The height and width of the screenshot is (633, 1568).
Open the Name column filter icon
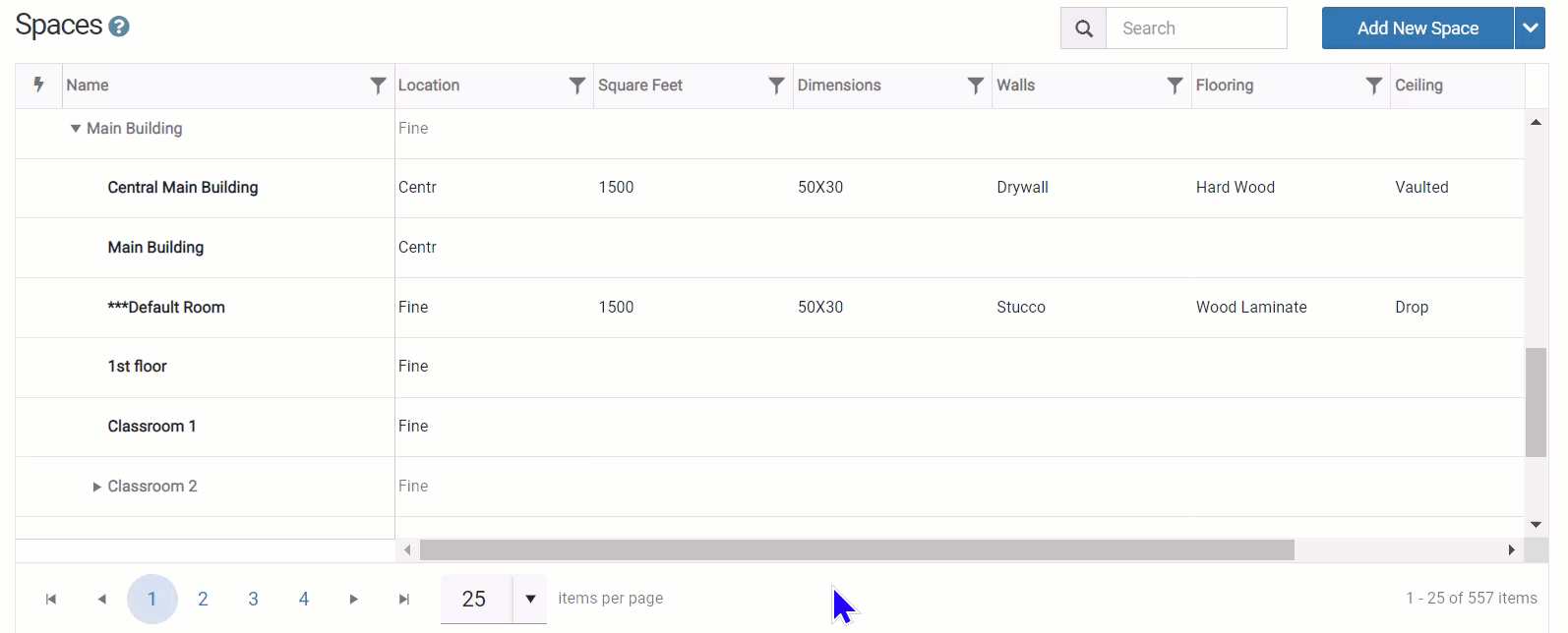(378, 86)
